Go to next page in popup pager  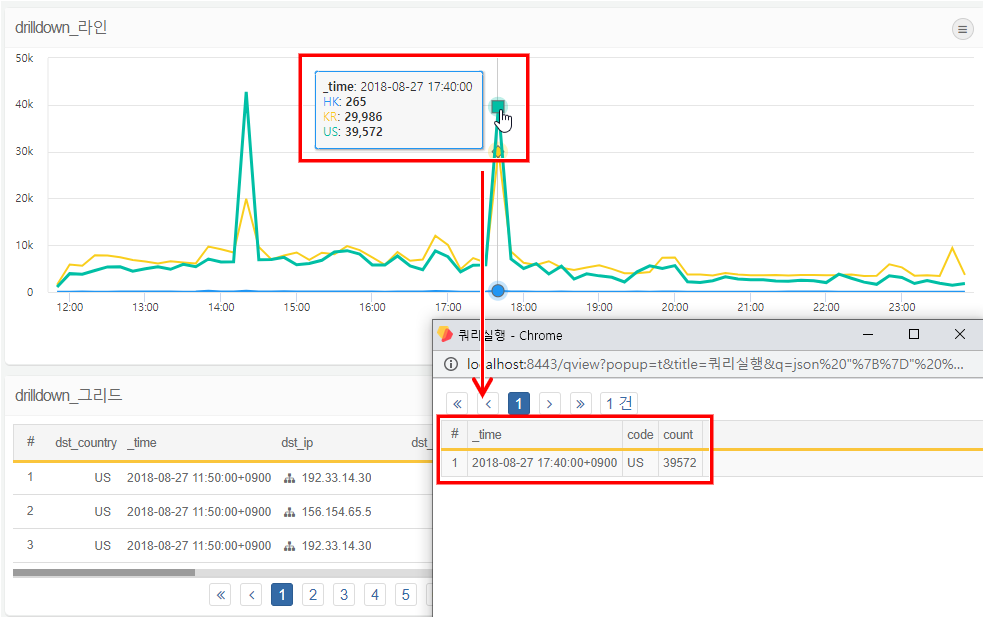tap(549, 403)
